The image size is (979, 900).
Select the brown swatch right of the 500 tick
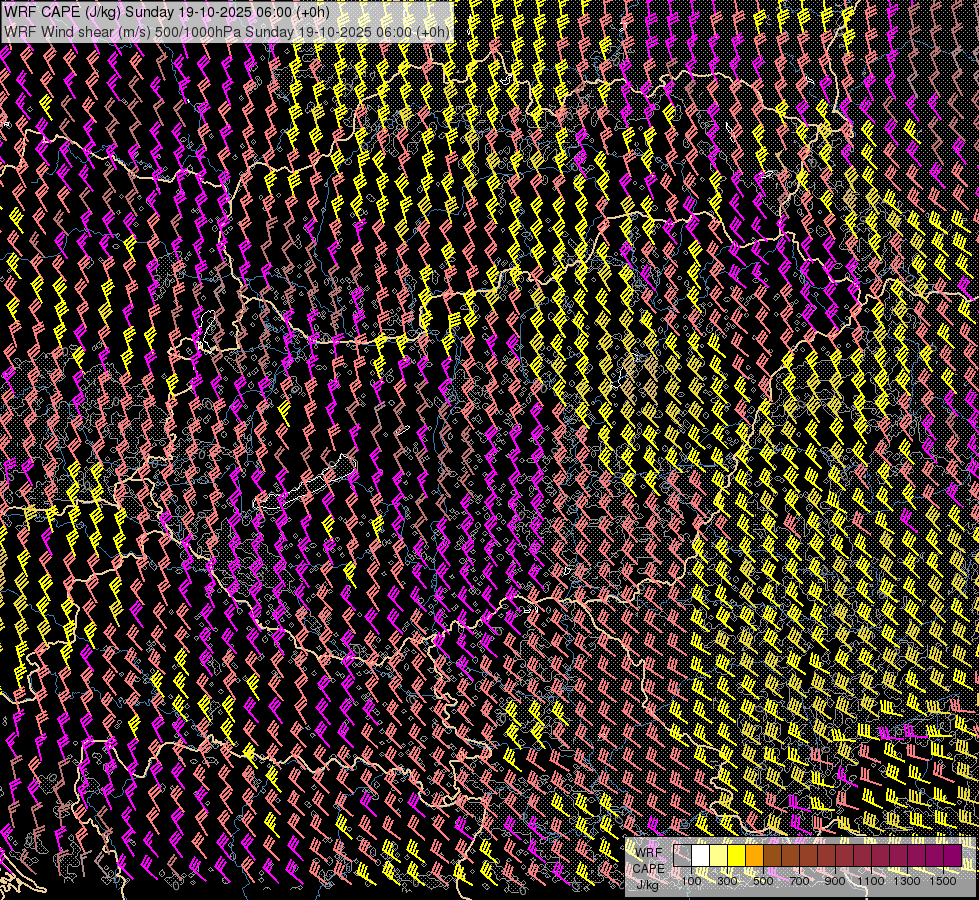tap(773, 856)
